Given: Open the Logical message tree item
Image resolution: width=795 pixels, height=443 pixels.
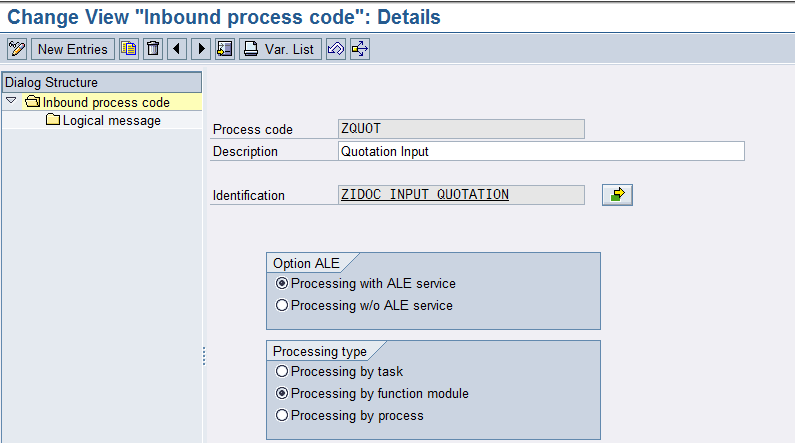Looking at the screenshot, I should pos(111,121).
